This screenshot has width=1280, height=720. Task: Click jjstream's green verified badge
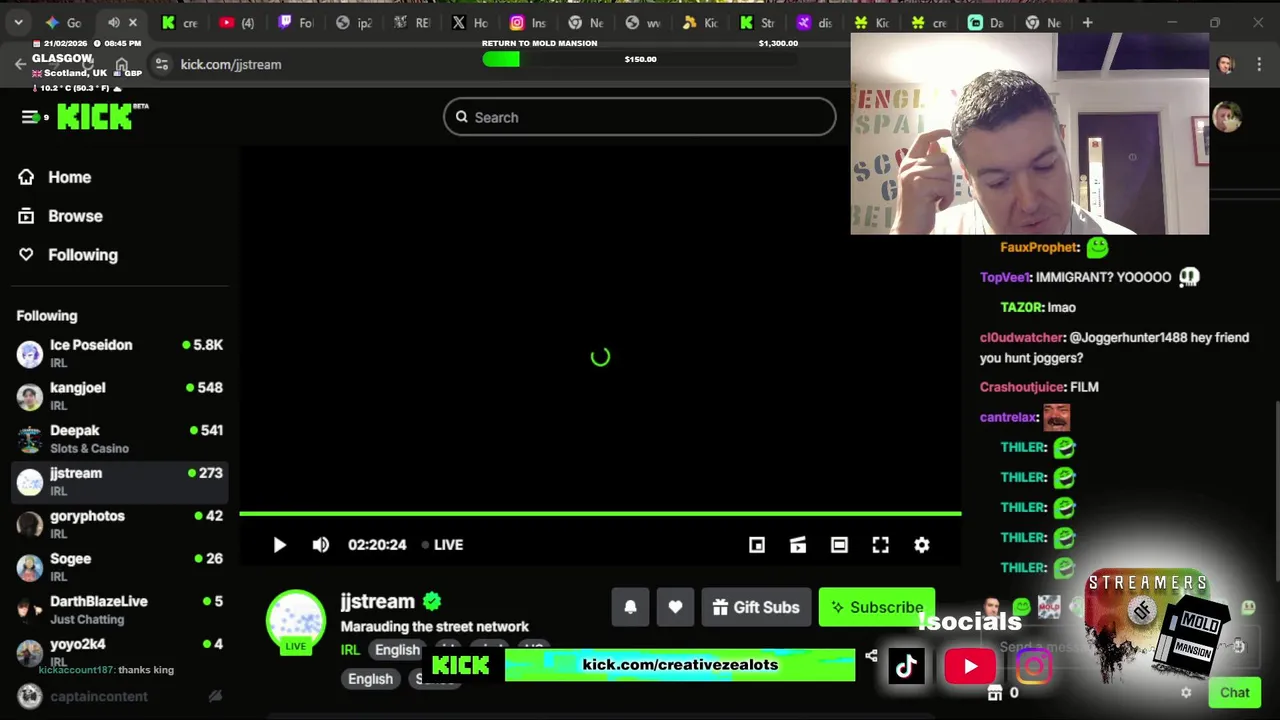point(432,602)
